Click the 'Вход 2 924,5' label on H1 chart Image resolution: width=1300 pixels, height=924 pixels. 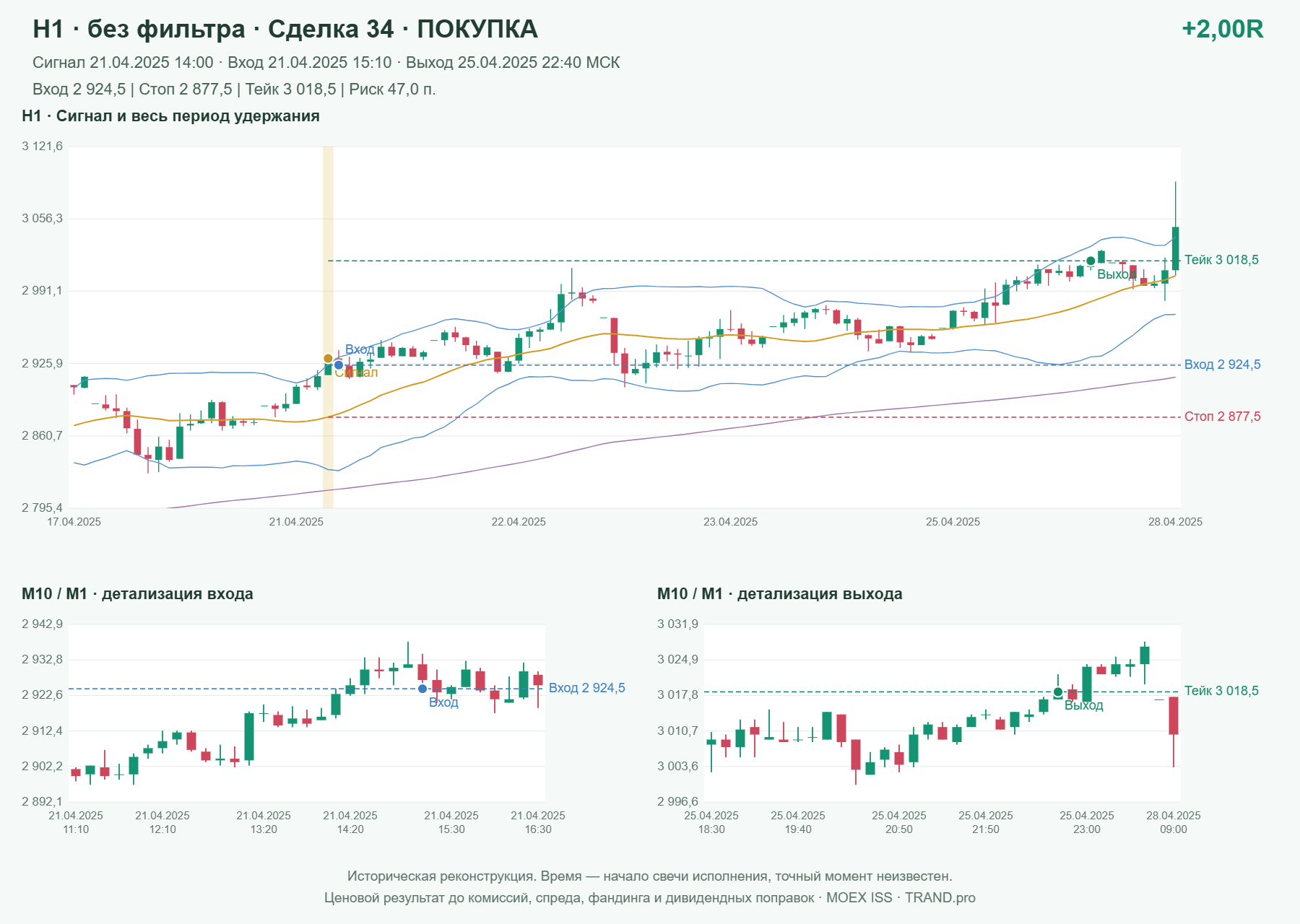tap(1222, 365)
